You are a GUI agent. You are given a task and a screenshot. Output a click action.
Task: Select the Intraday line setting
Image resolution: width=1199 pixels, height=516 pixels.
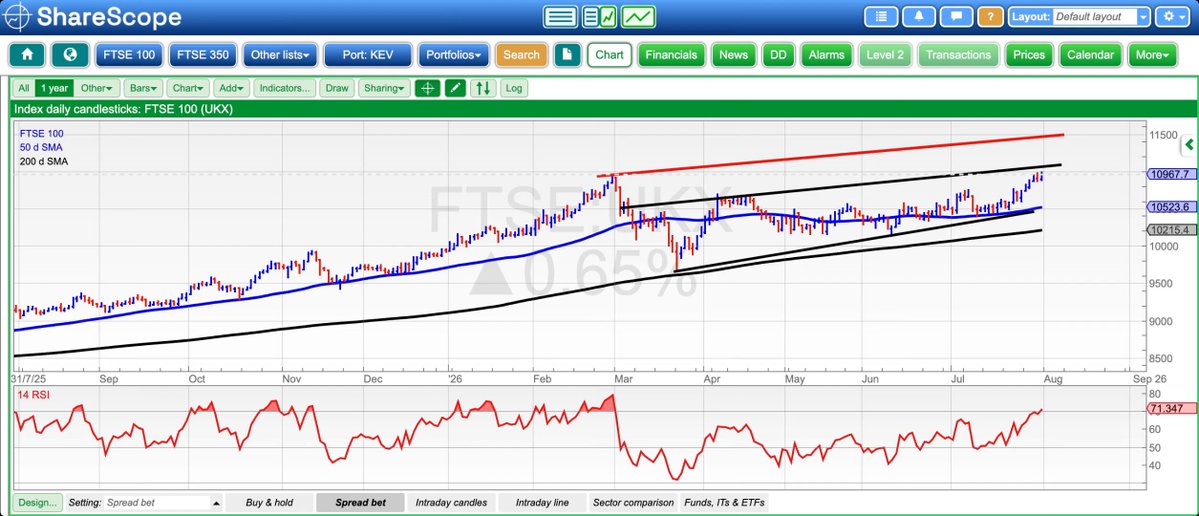pos(542,502)
